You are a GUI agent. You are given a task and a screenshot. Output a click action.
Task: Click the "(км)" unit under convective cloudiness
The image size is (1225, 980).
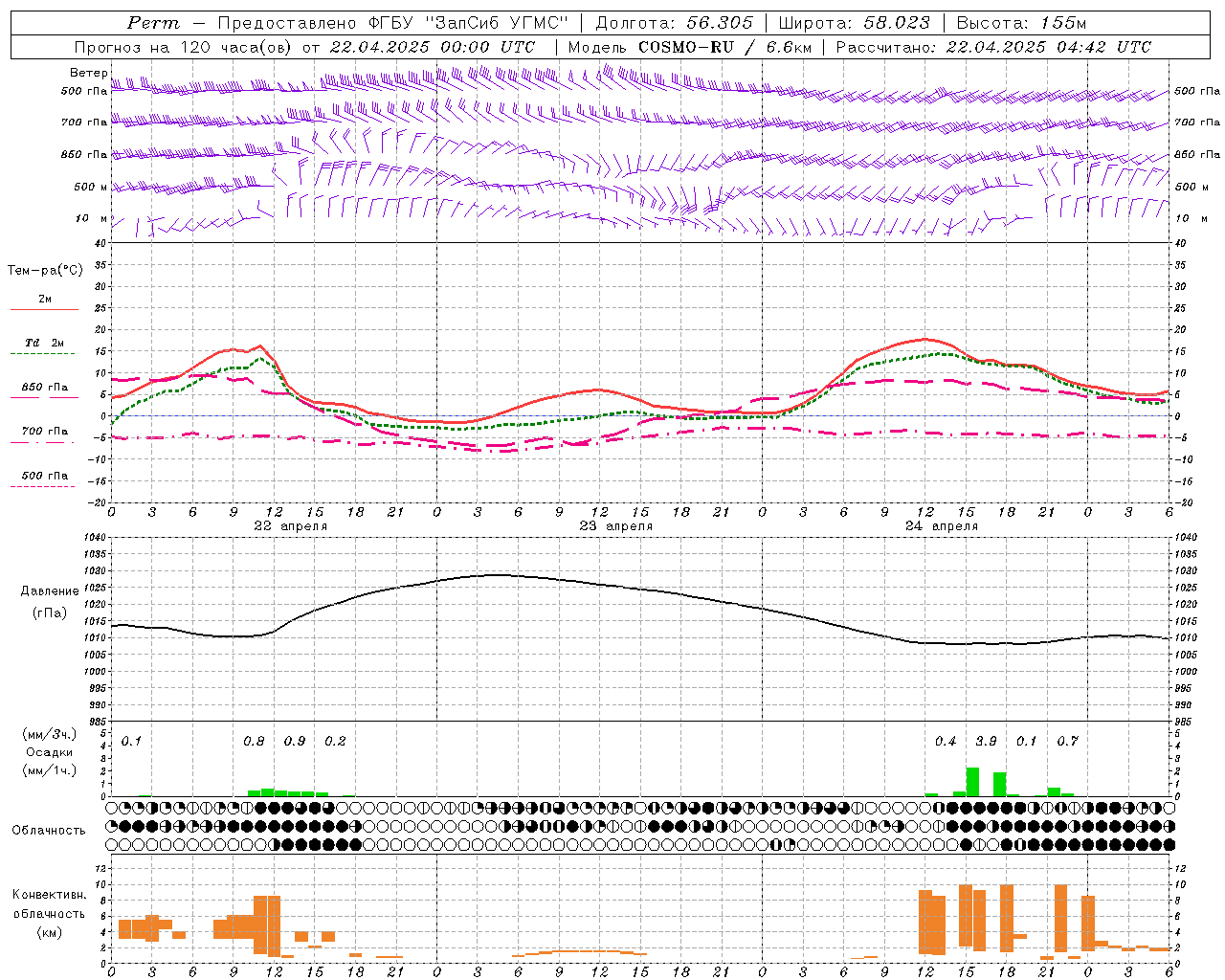coord(50,932)
